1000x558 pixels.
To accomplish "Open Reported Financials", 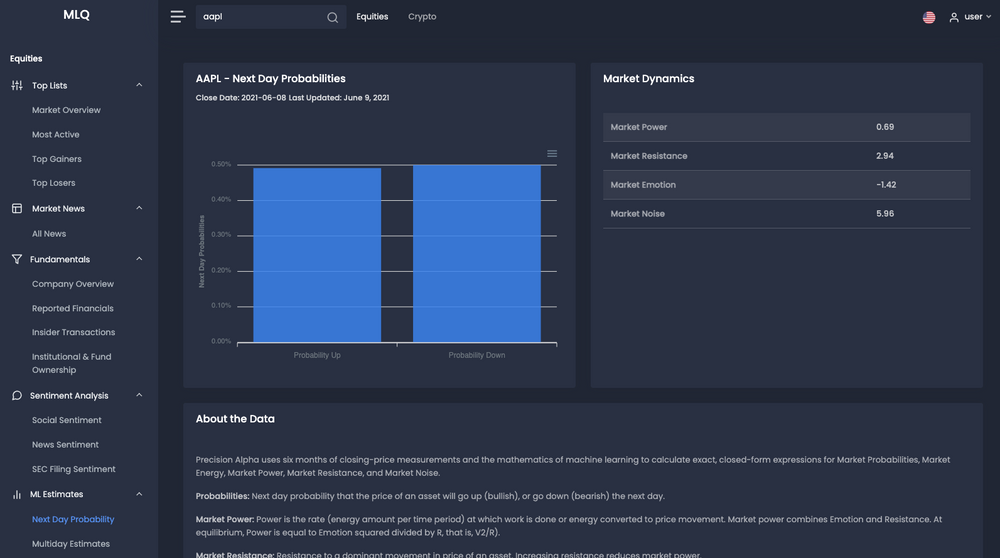I will point(73,308).
